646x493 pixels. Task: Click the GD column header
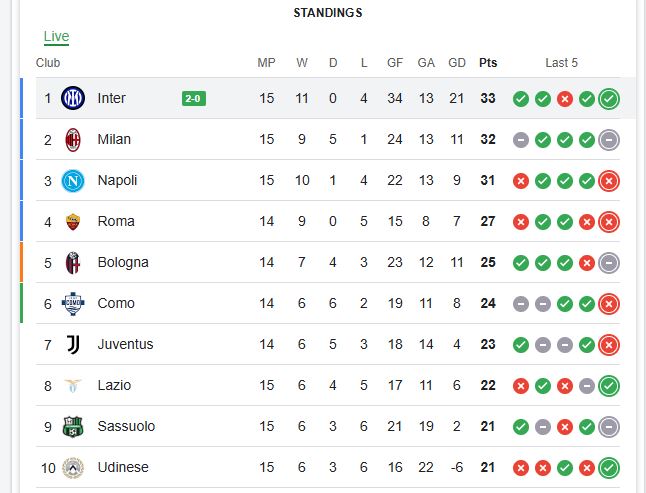point(457,62)
